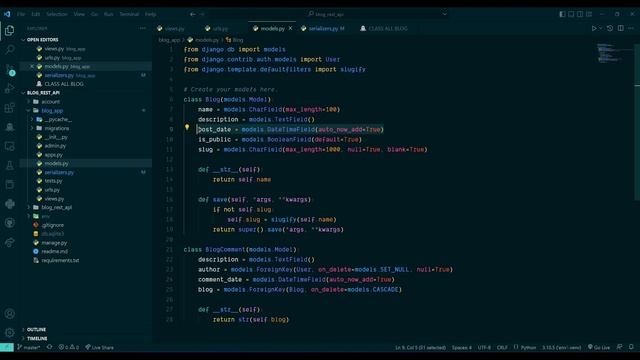Viewport: 640px width, 360px height.
Task: Open admin.py in the file tree
Action: point(55,146)
